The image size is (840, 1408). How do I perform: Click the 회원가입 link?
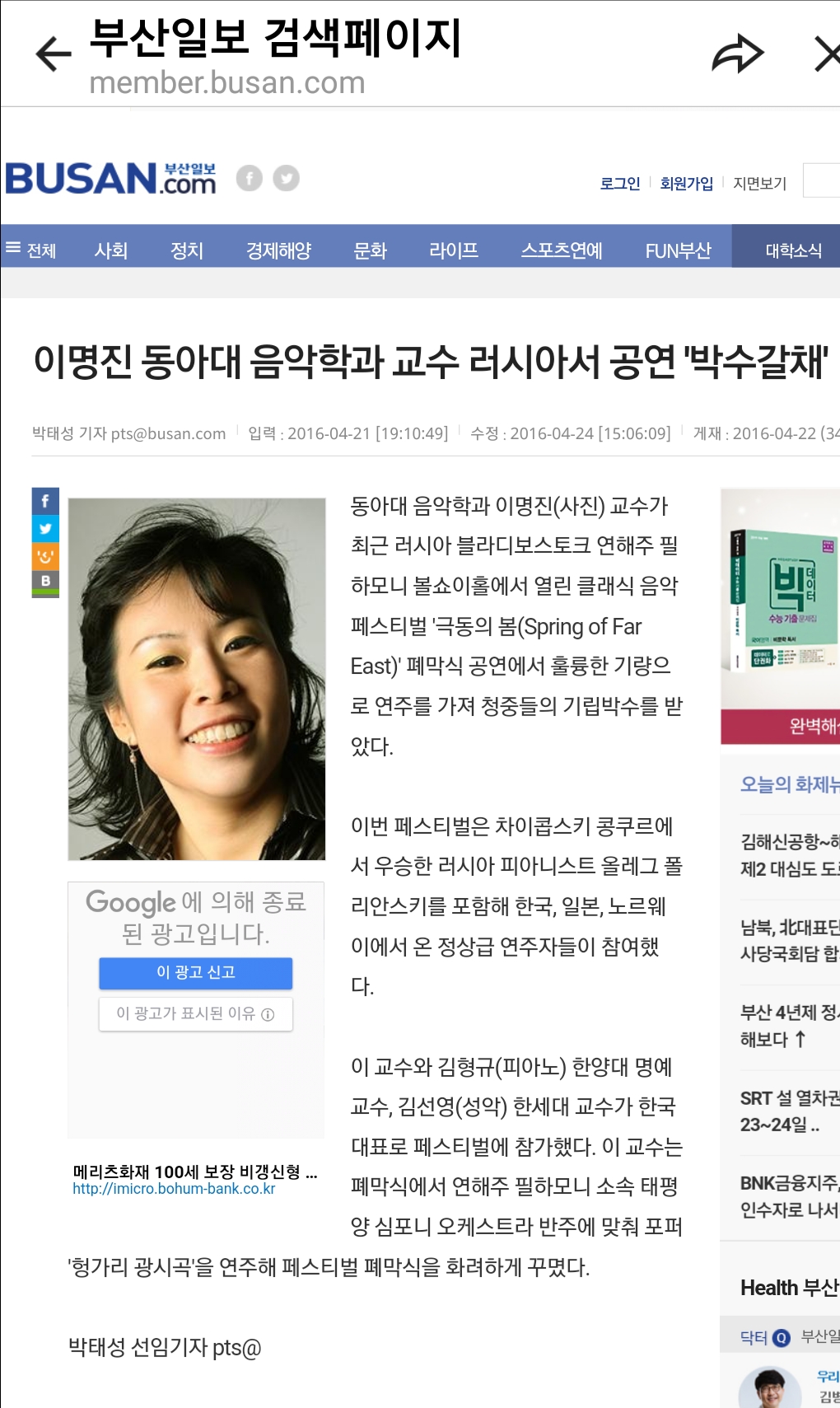687,184
